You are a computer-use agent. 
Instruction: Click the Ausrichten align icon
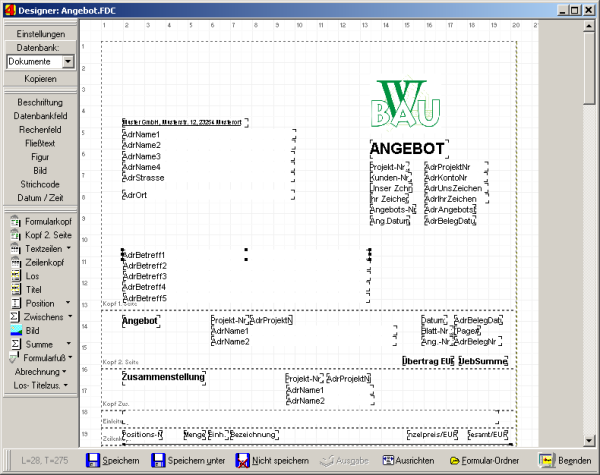click(x=388, y=460)
